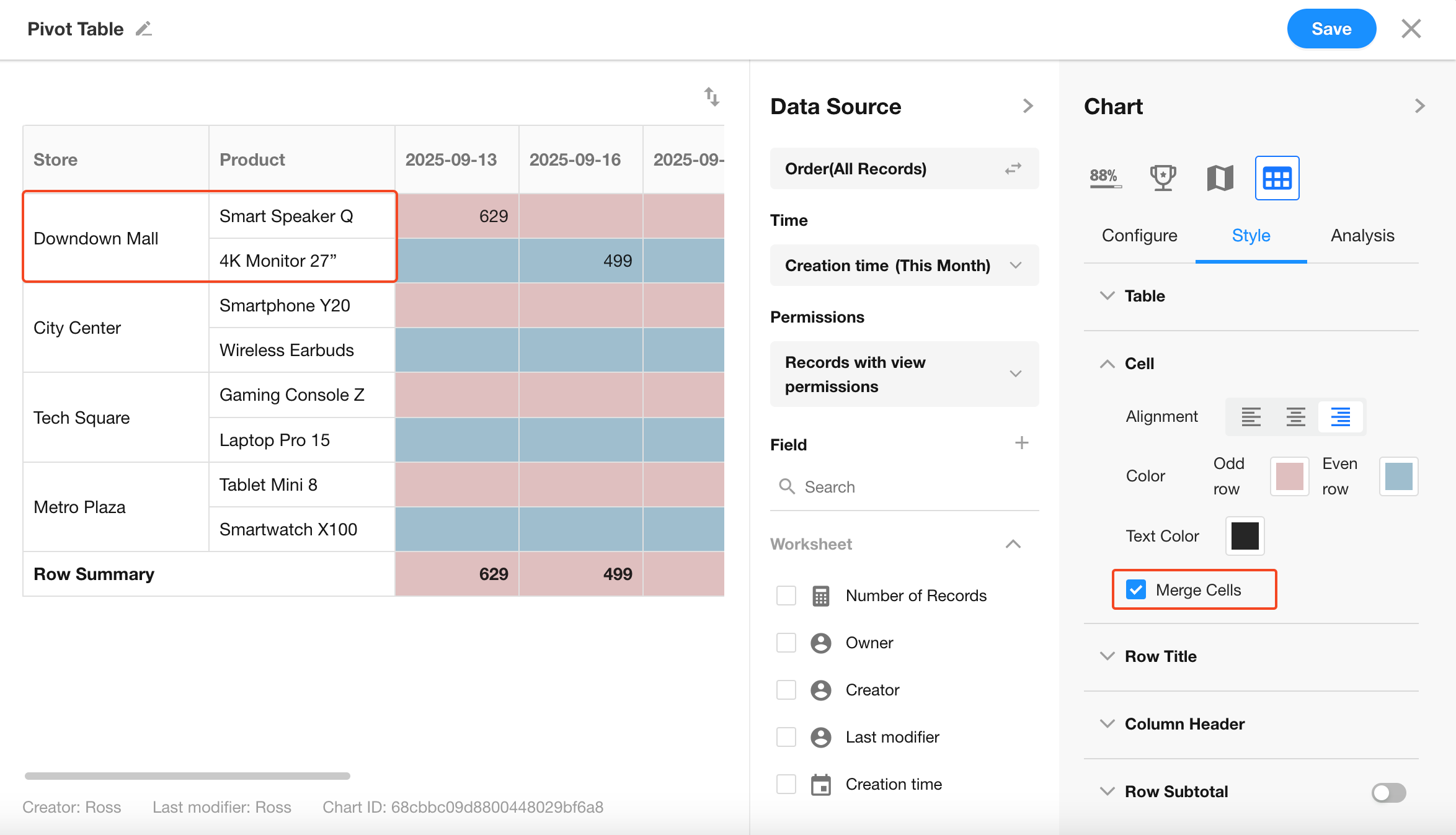Click the blue Save button
The image size is (1456, 835).
(1331, 29)
